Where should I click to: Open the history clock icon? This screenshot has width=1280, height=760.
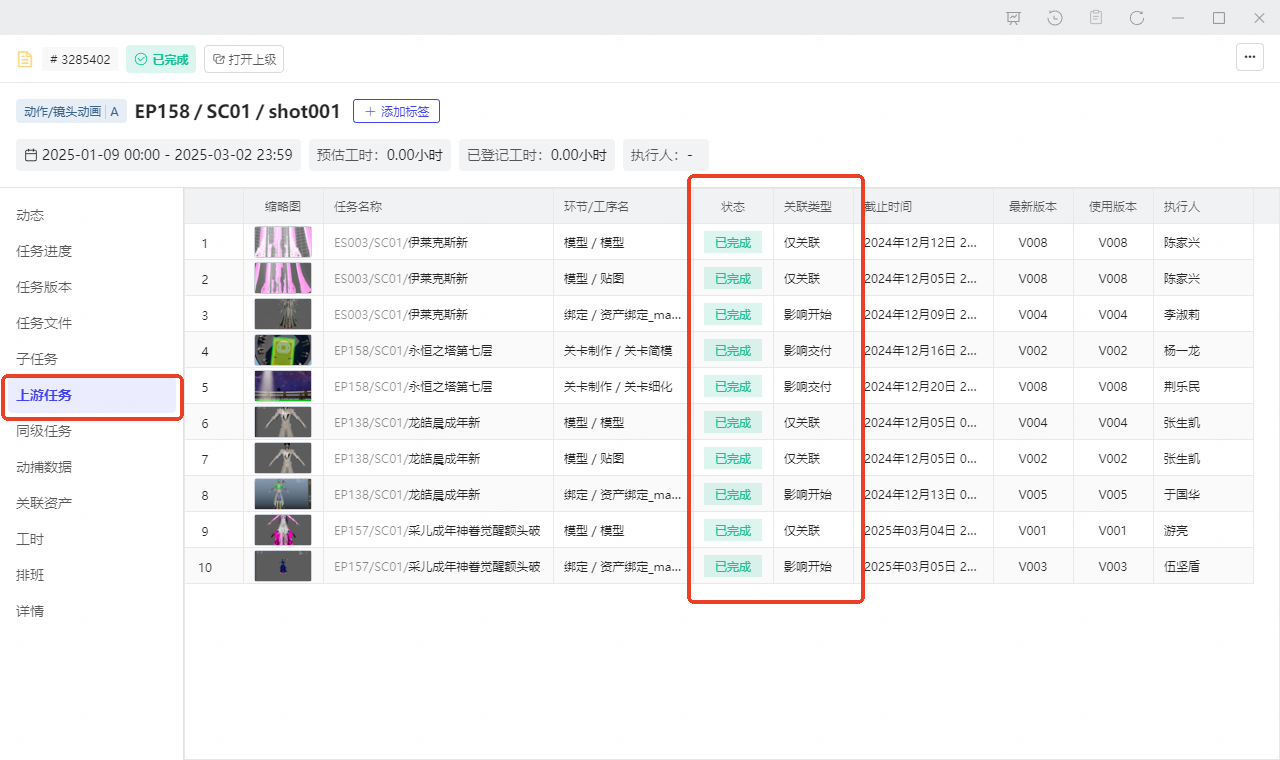click(1055, 18)
